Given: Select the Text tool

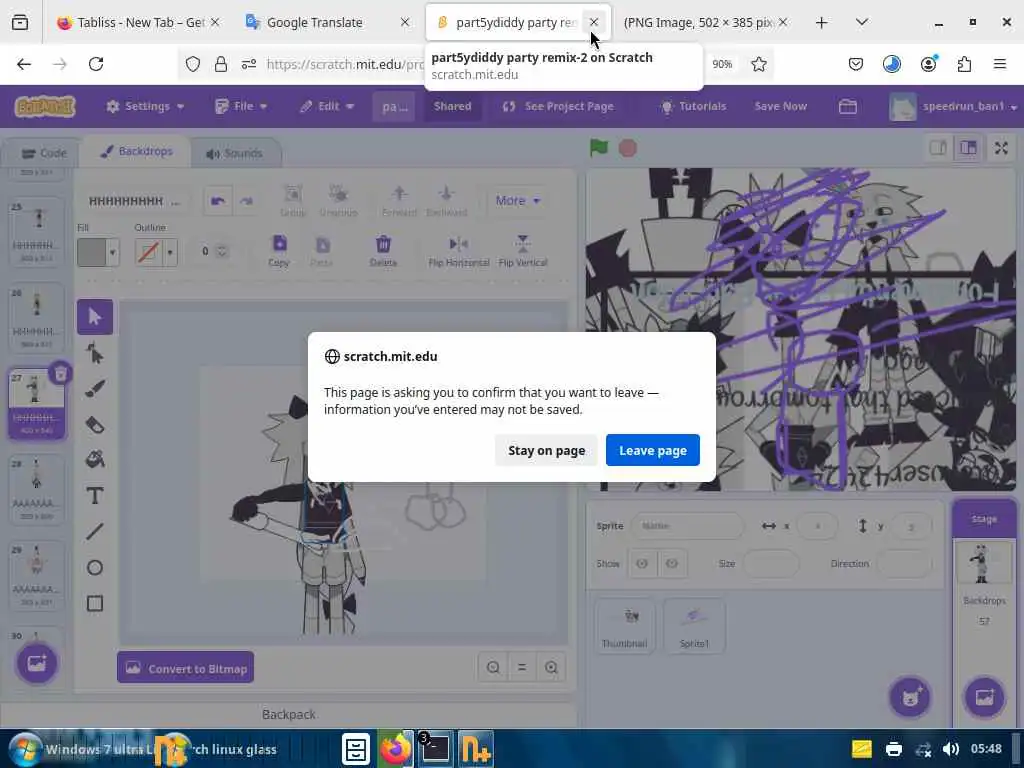Looking at the screenshot, I should pos(95,496).
